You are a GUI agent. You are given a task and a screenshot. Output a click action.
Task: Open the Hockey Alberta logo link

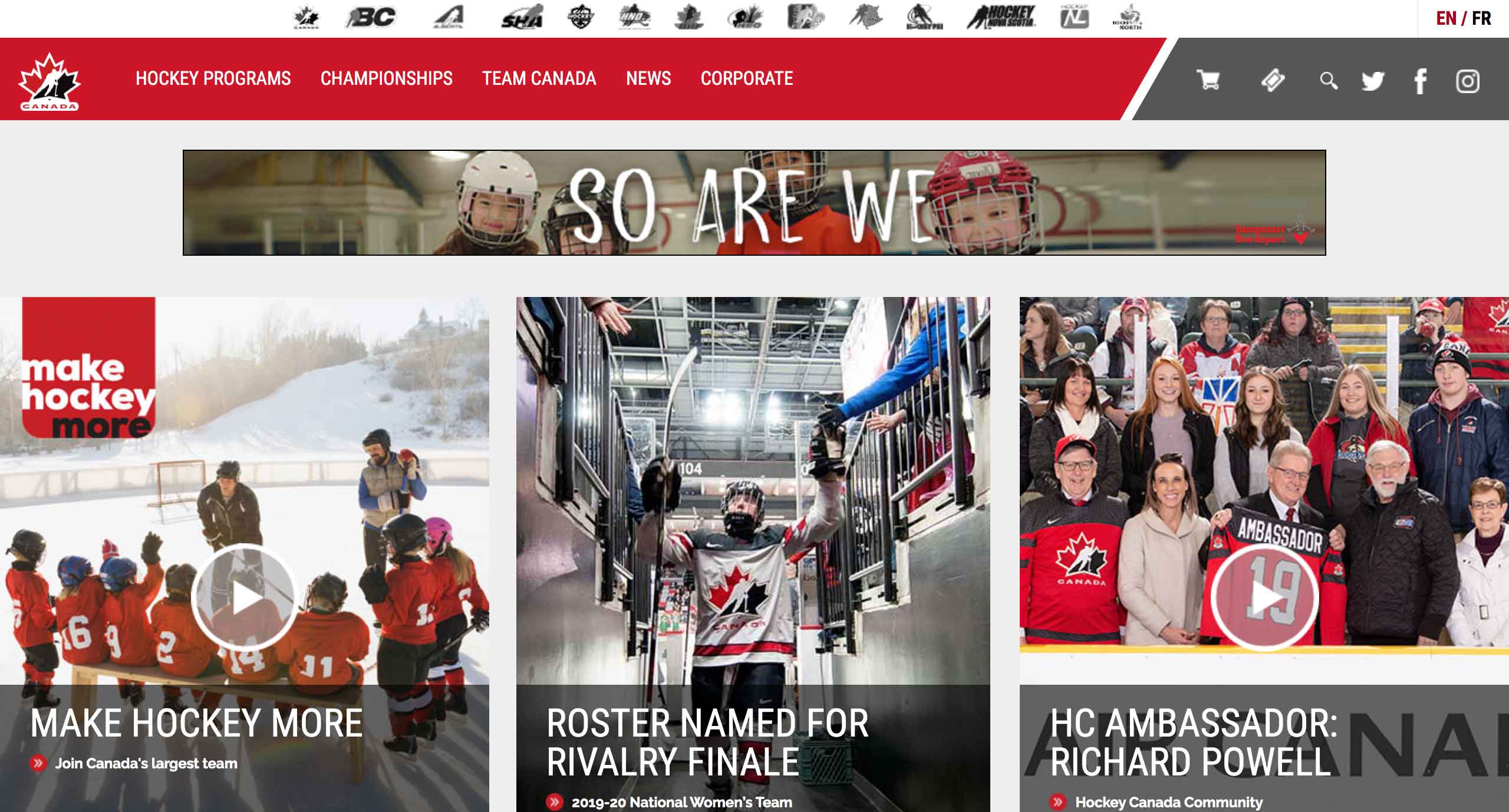click(x=449, y=17)
